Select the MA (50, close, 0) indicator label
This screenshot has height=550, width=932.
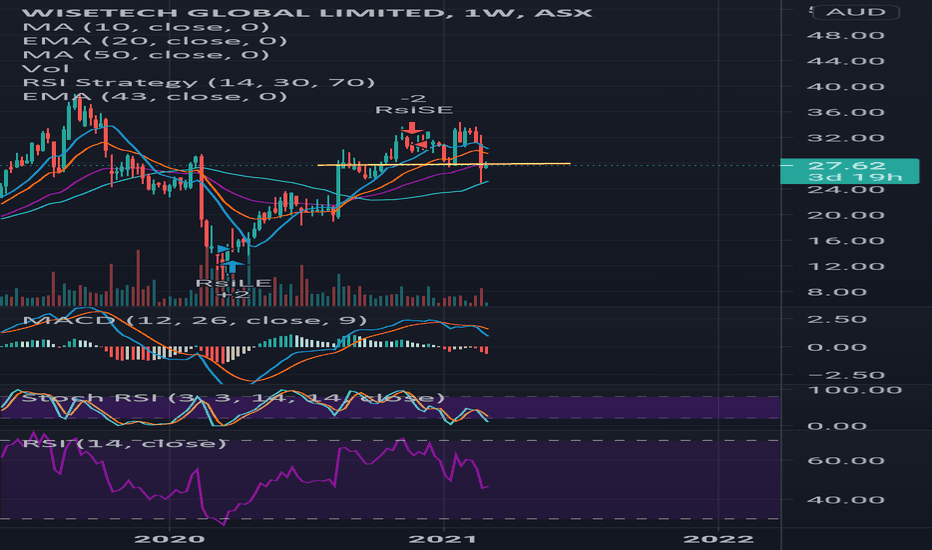click(x=146, y=55)
